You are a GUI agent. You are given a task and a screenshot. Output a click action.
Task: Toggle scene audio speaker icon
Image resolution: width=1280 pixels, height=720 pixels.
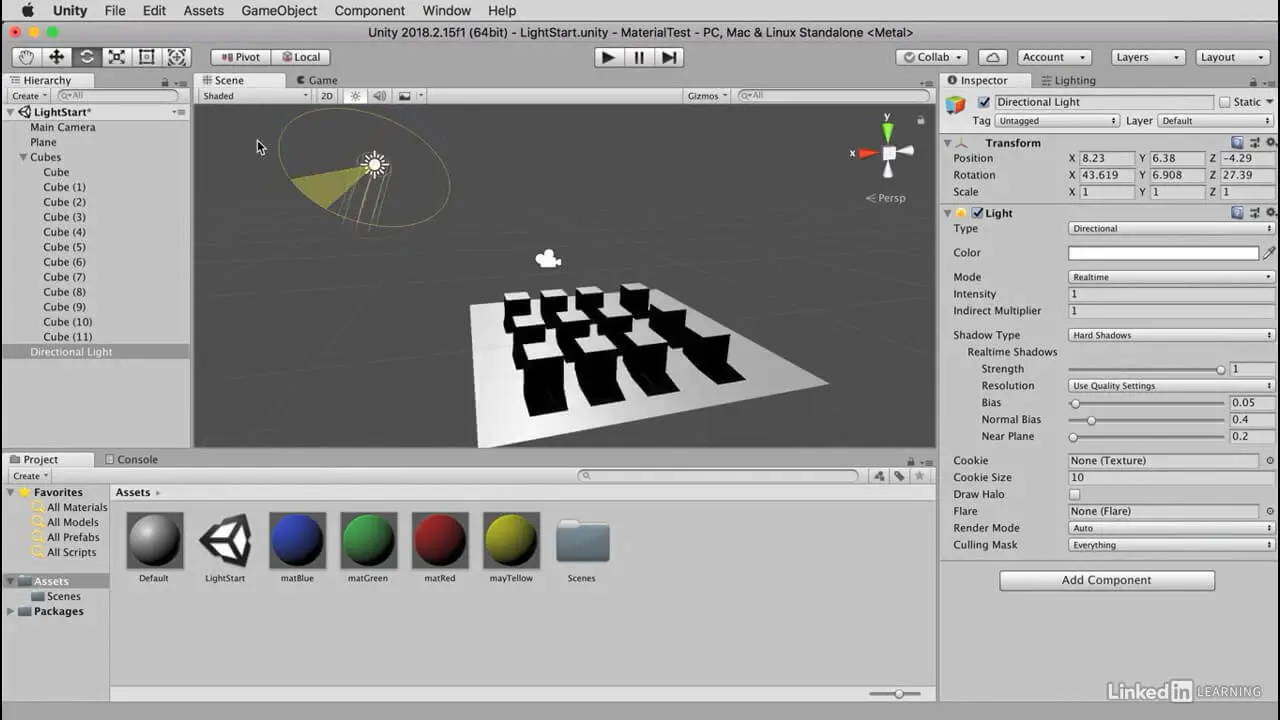380,96
